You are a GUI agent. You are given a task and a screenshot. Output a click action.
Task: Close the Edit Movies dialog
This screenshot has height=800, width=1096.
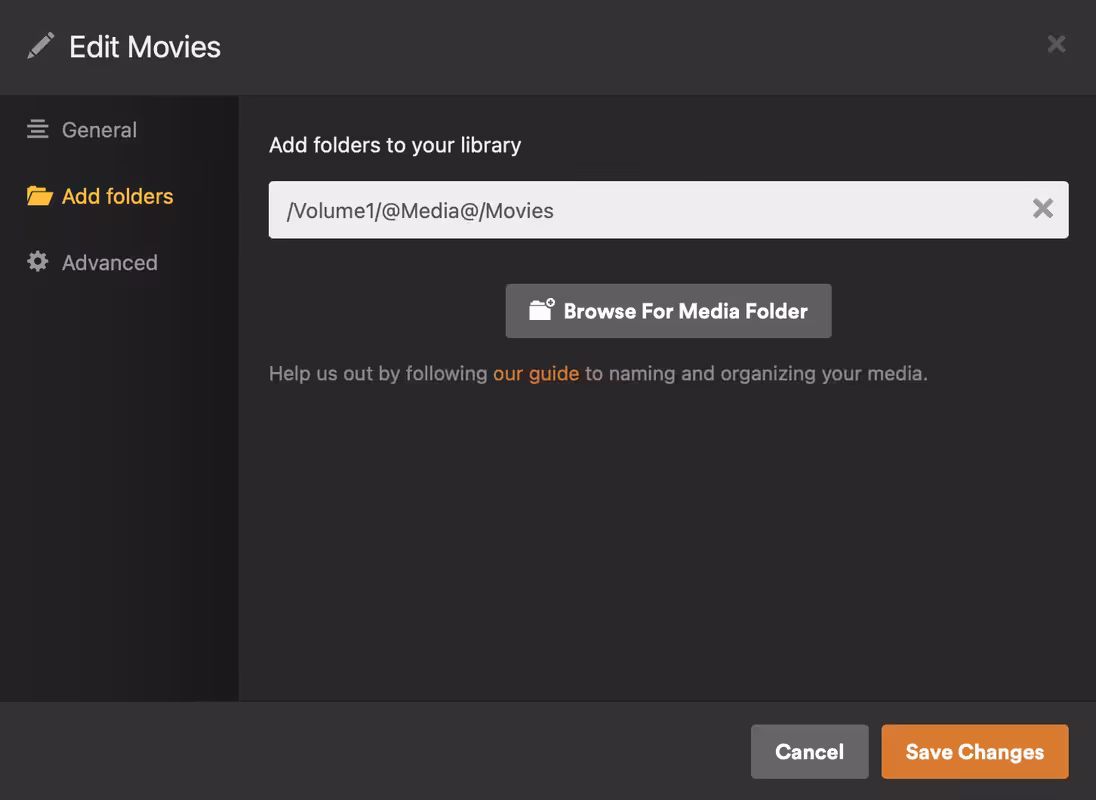[1056, 44]
